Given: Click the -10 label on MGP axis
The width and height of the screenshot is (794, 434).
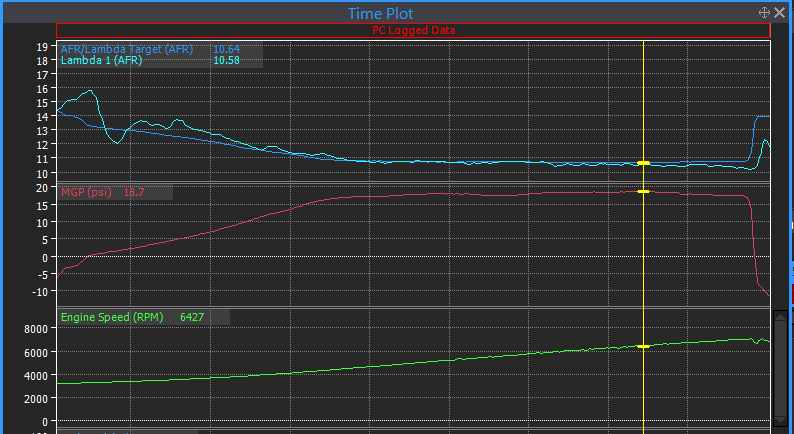Looking at the screenshot, I should click(x=39, y=292).
